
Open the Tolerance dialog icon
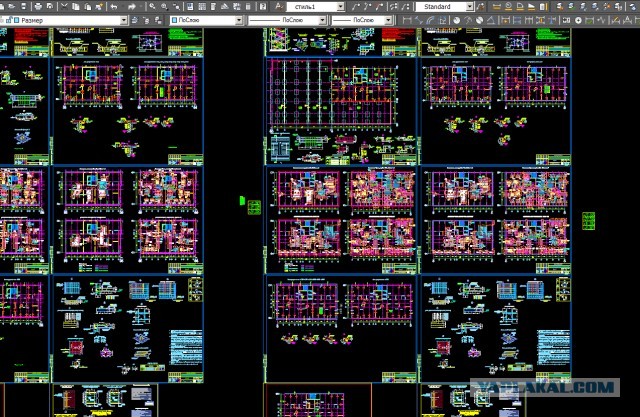coord(566,20)
